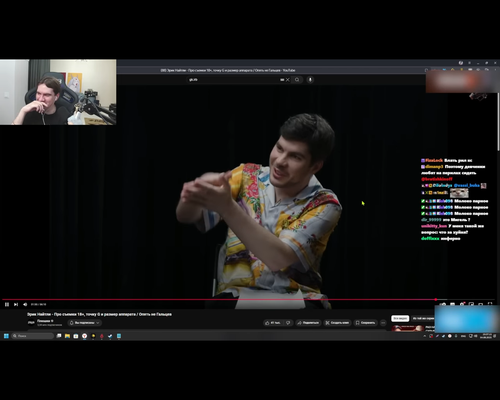
Task: Open Microsoft Store from the taskbar
Action: click(76, 336)
